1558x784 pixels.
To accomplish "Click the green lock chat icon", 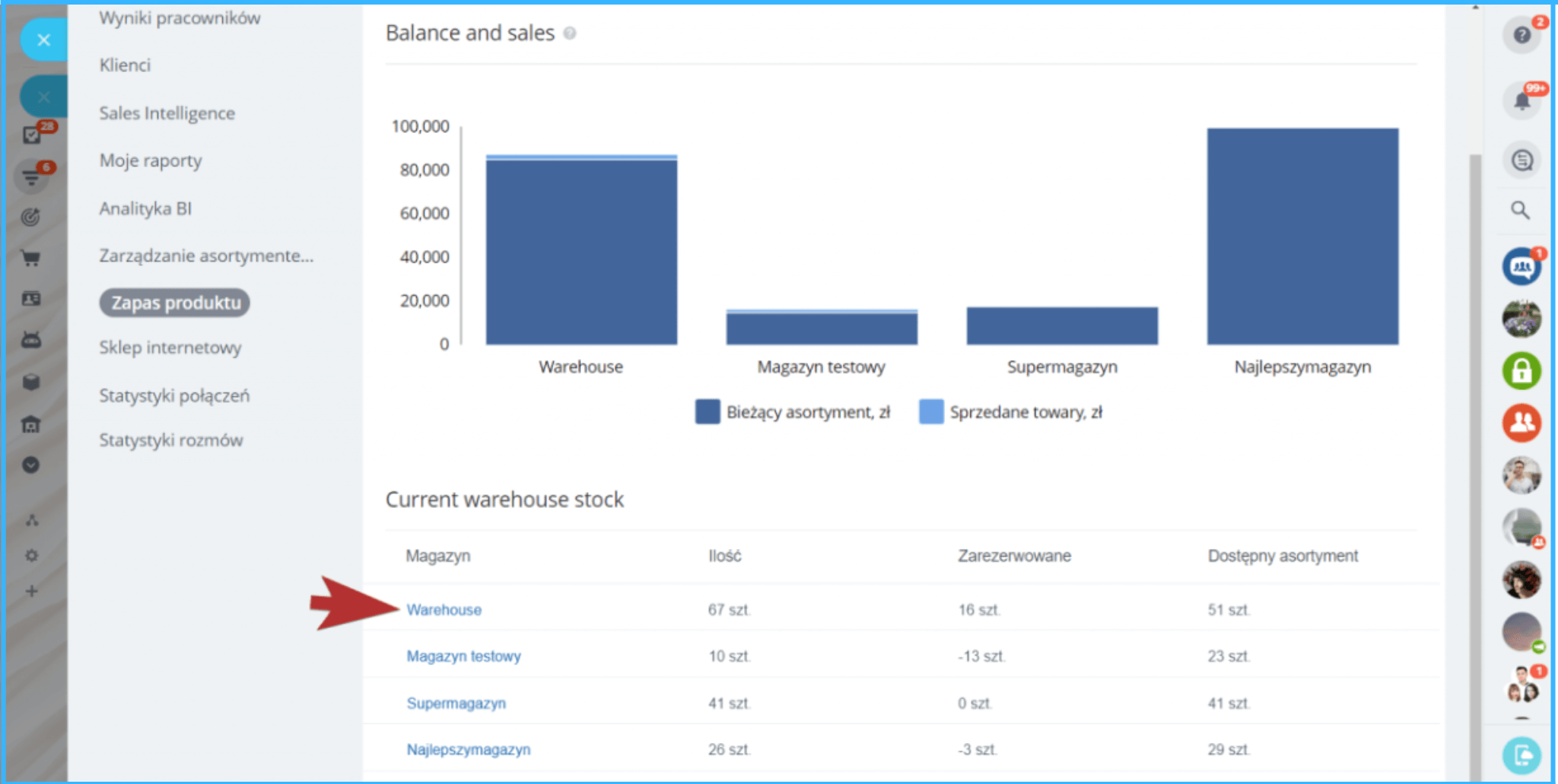I will (1521, 371).
